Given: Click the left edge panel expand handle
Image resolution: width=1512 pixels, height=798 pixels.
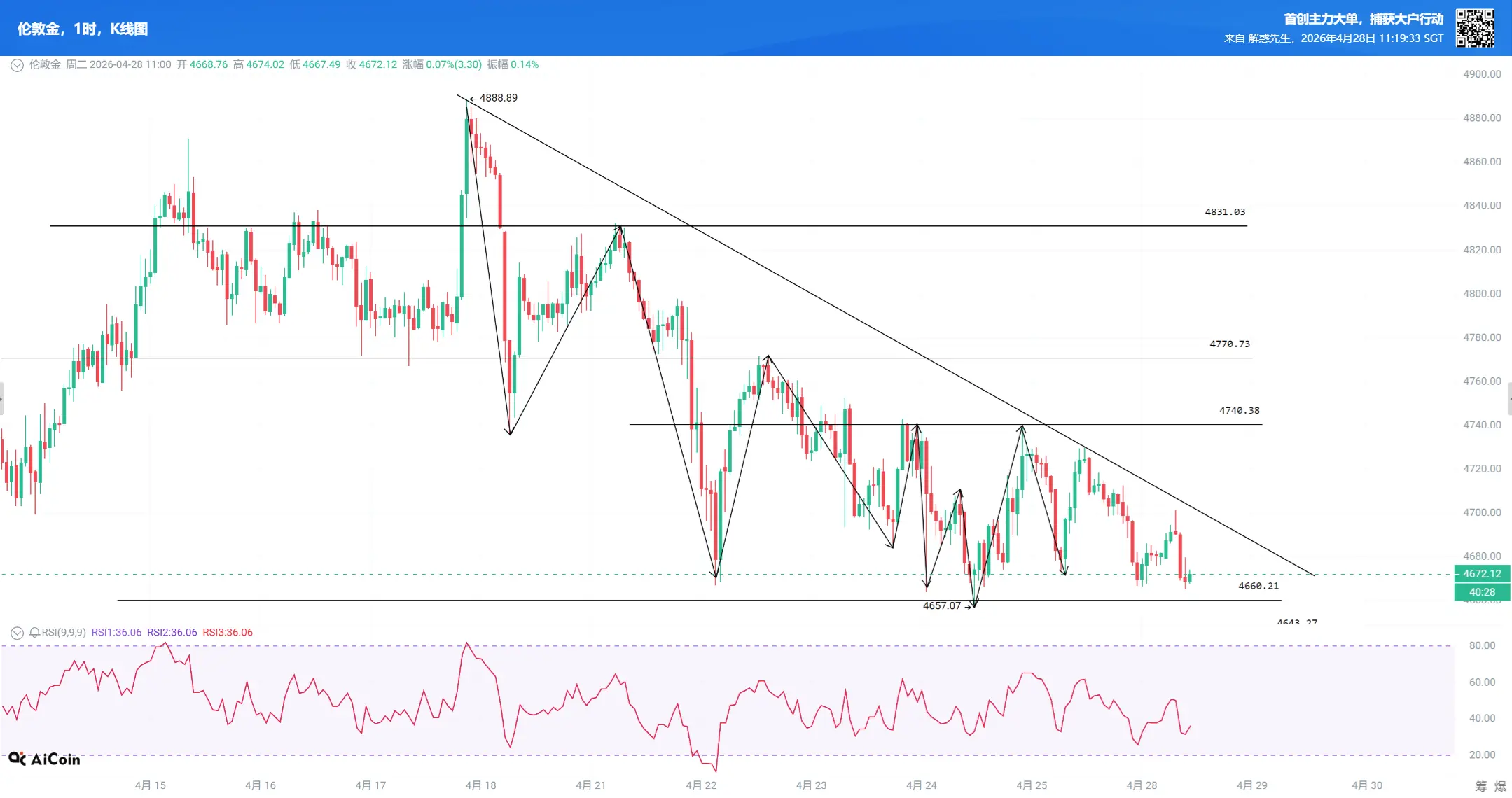Looking at the screenshot, I should point(2,399).
